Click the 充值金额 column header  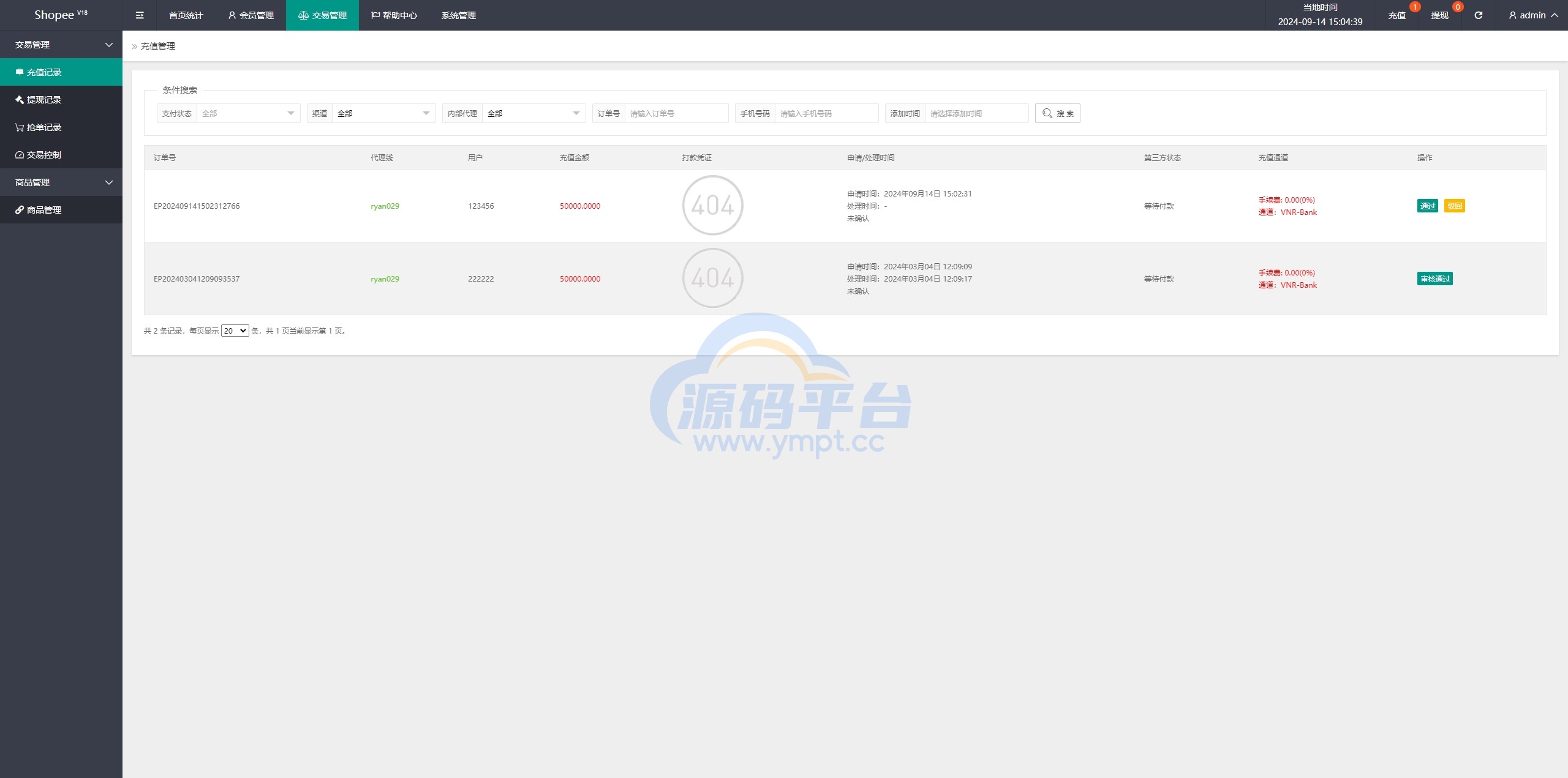click(x=575, y=158)
